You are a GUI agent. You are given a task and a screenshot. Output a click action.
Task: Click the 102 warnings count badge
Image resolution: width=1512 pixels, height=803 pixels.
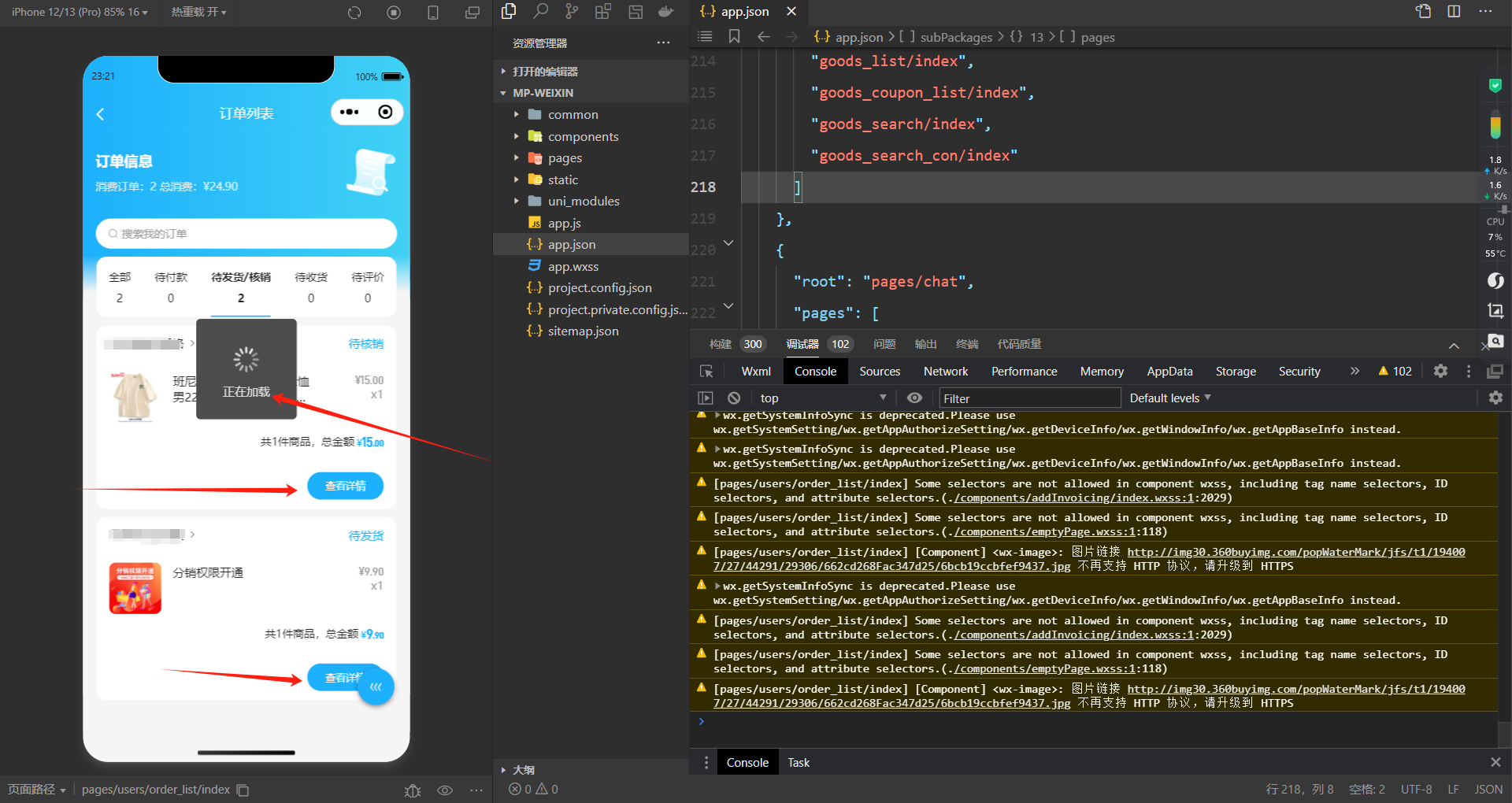(1395, 372)
